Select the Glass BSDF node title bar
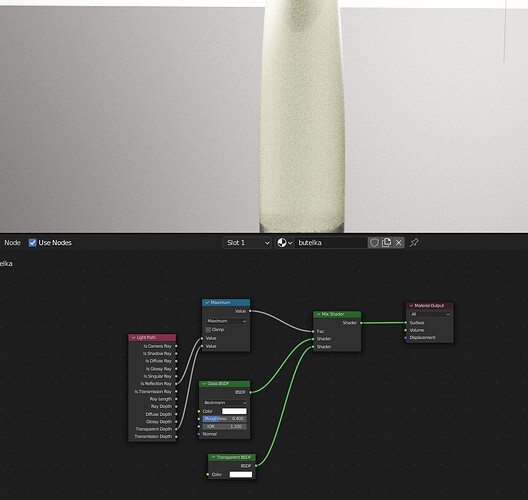Image resolution: width=528 pixels, height=500 pixels. point(225,384)
